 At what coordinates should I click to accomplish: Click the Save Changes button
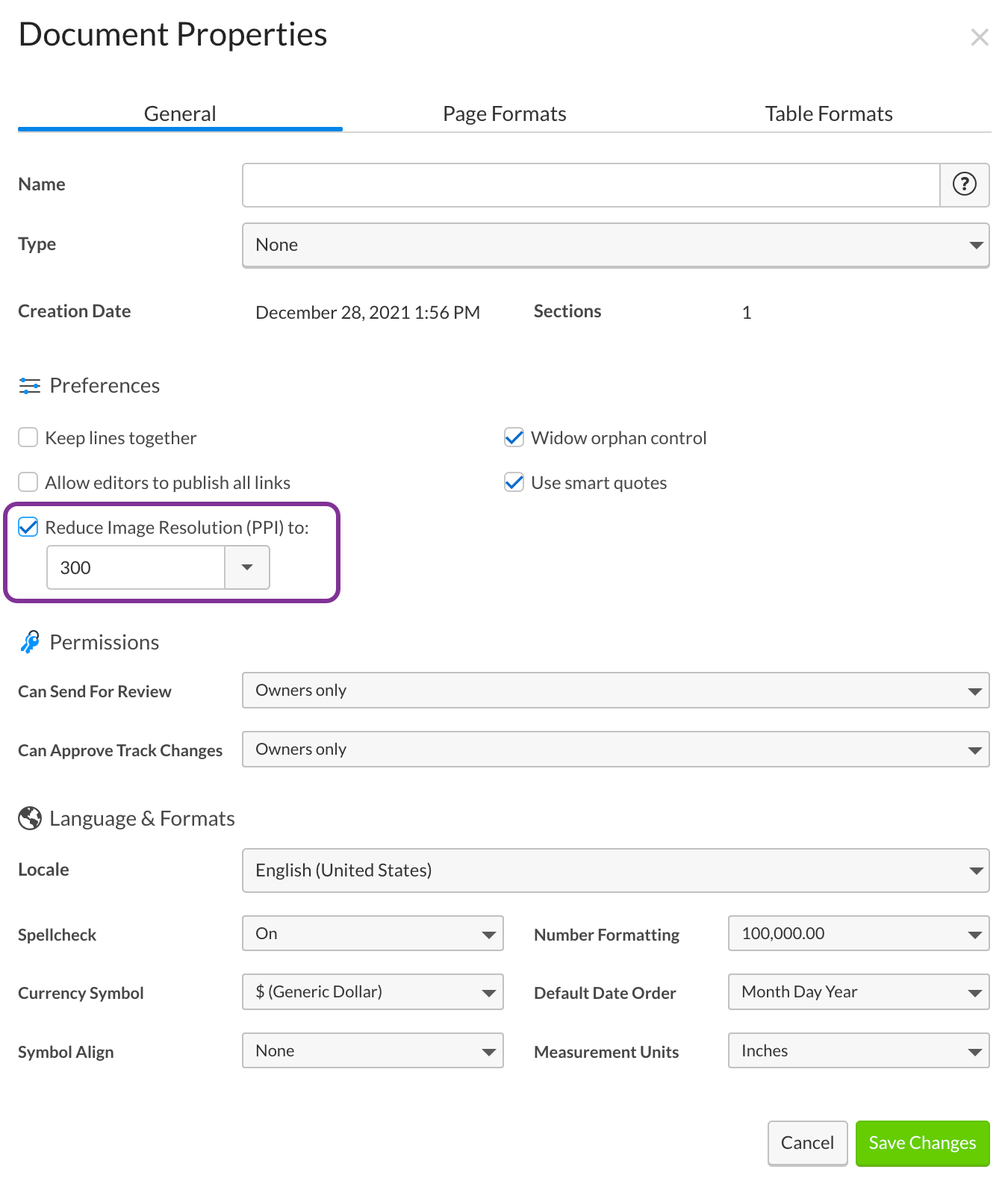[x=922, y=1143]
